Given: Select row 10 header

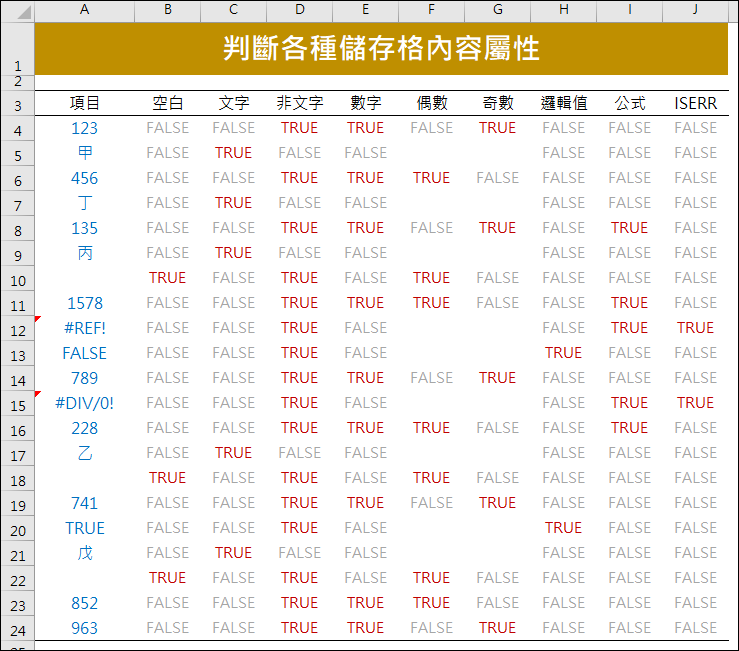Looking at the screenshot, I should coord(18,280).
